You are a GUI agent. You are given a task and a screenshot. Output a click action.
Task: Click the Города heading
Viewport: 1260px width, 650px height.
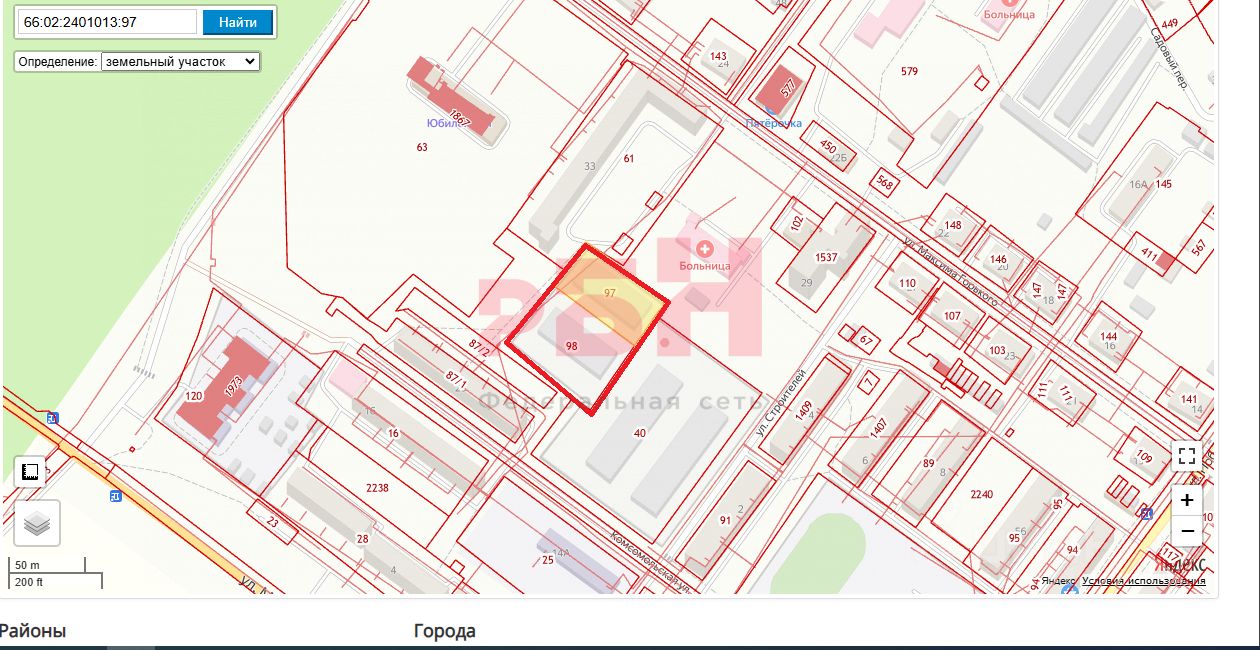point(445,631)
